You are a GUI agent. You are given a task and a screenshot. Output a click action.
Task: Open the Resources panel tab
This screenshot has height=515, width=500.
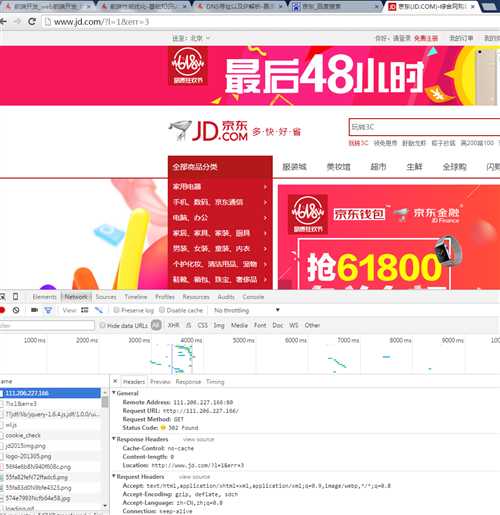[x=196, y=297]
